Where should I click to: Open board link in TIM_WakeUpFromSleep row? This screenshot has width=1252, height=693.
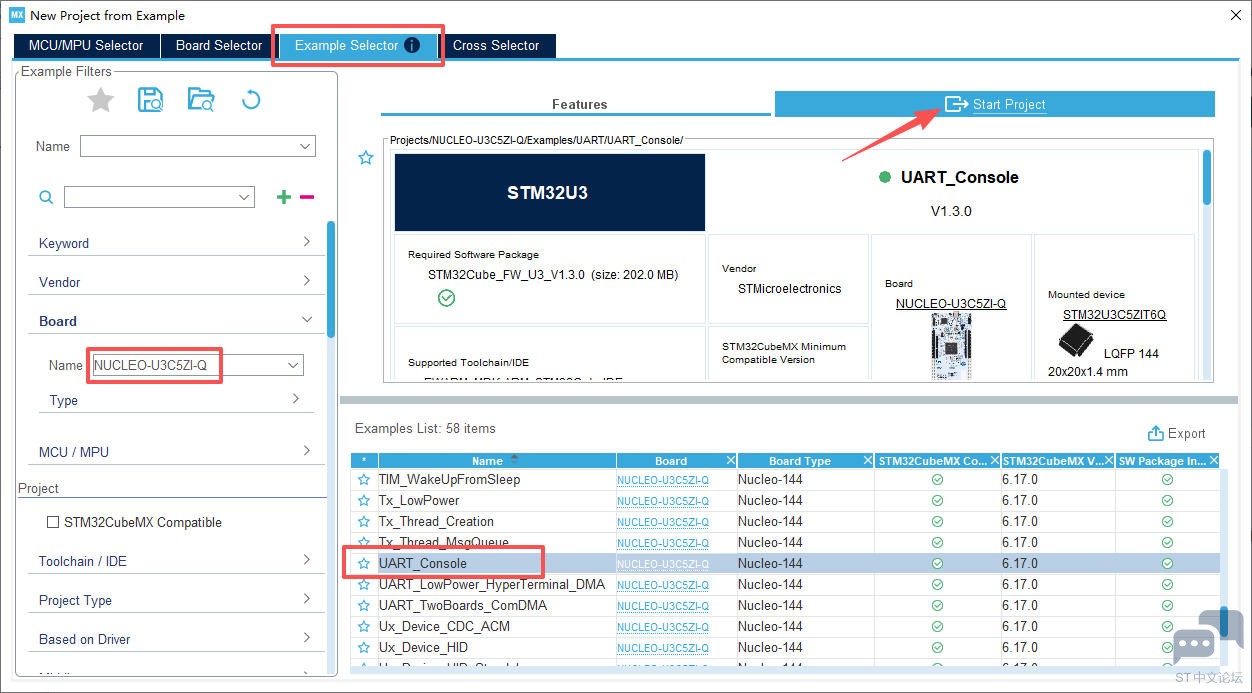(x=663, y=480)
